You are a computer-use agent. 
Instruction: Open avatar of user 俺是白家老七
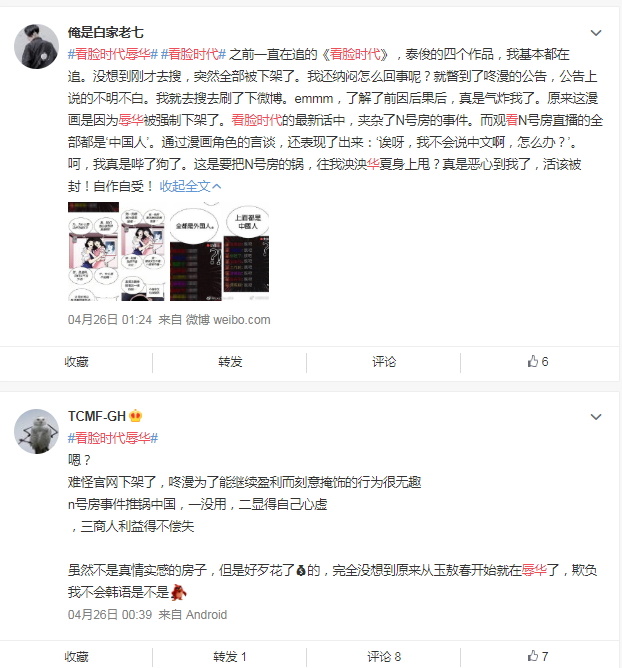36,46
